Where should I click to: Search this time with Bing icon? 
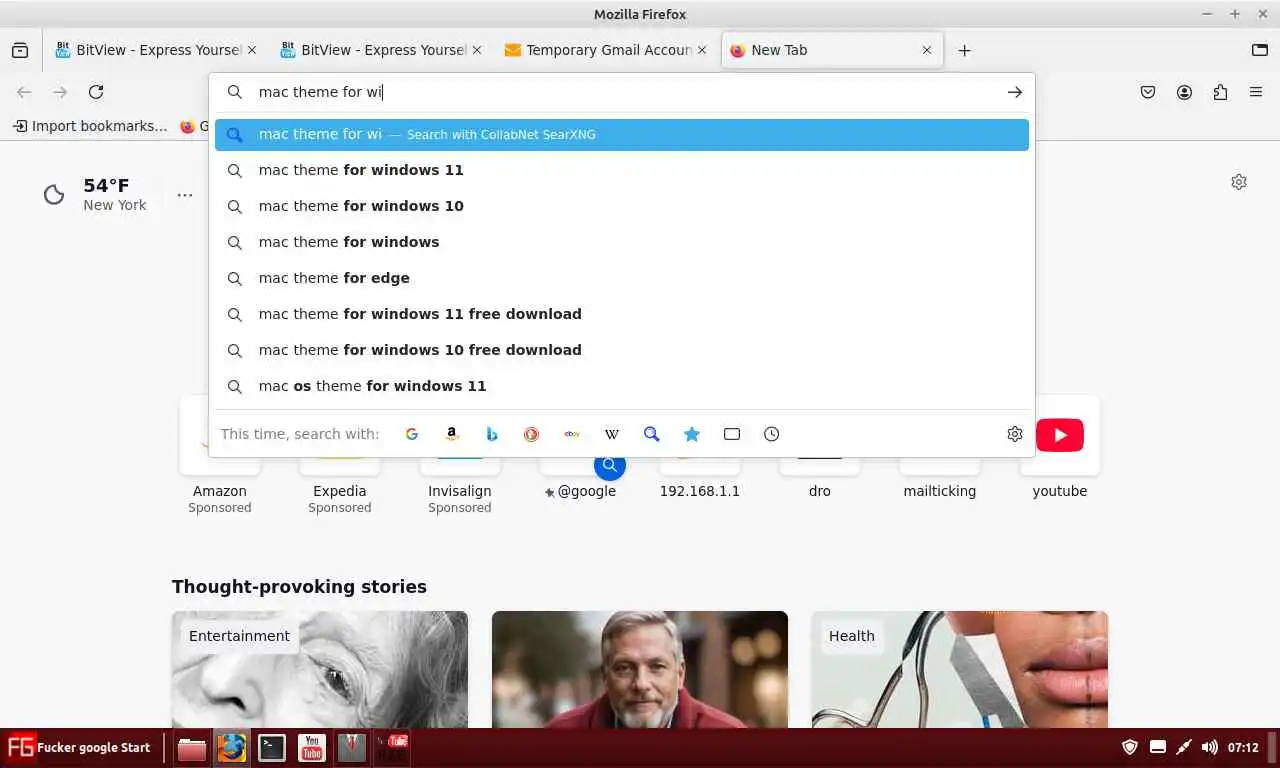pyautogui.click(x=492, y=434)
